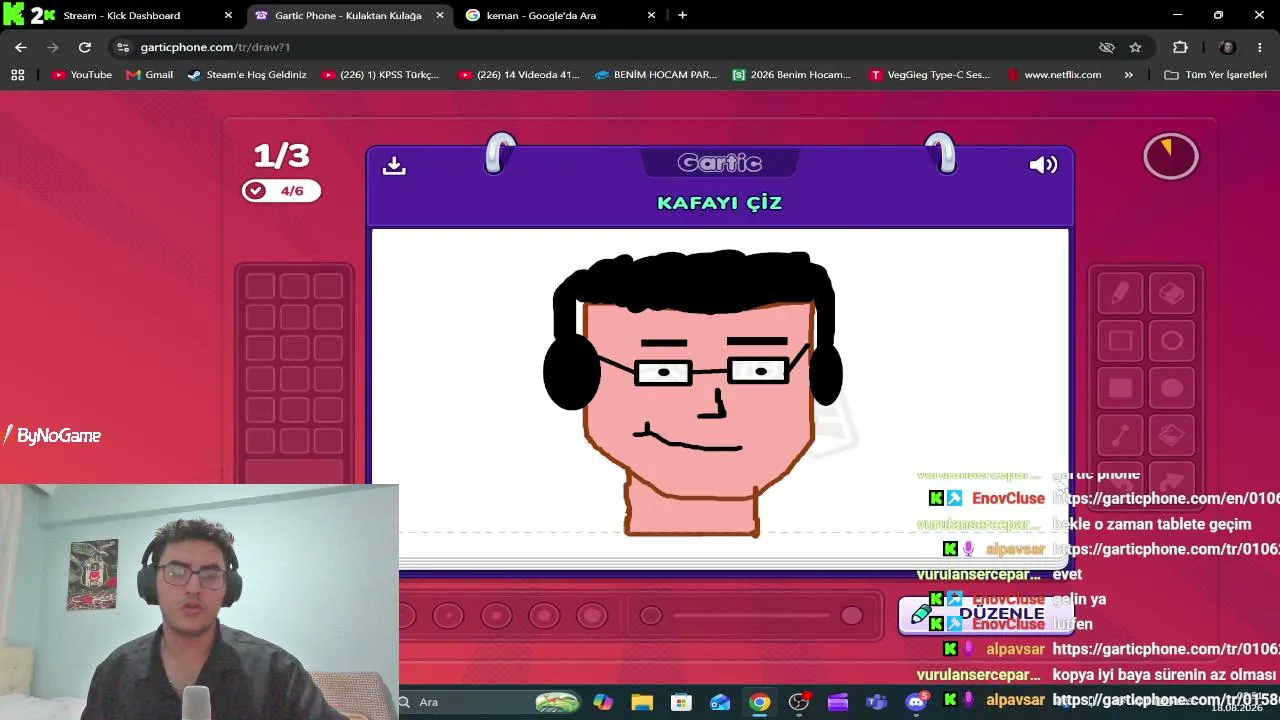Open a new browser tab
Image resolution: width=1280 pixels, height=720 pixels.
click(682, 15)
